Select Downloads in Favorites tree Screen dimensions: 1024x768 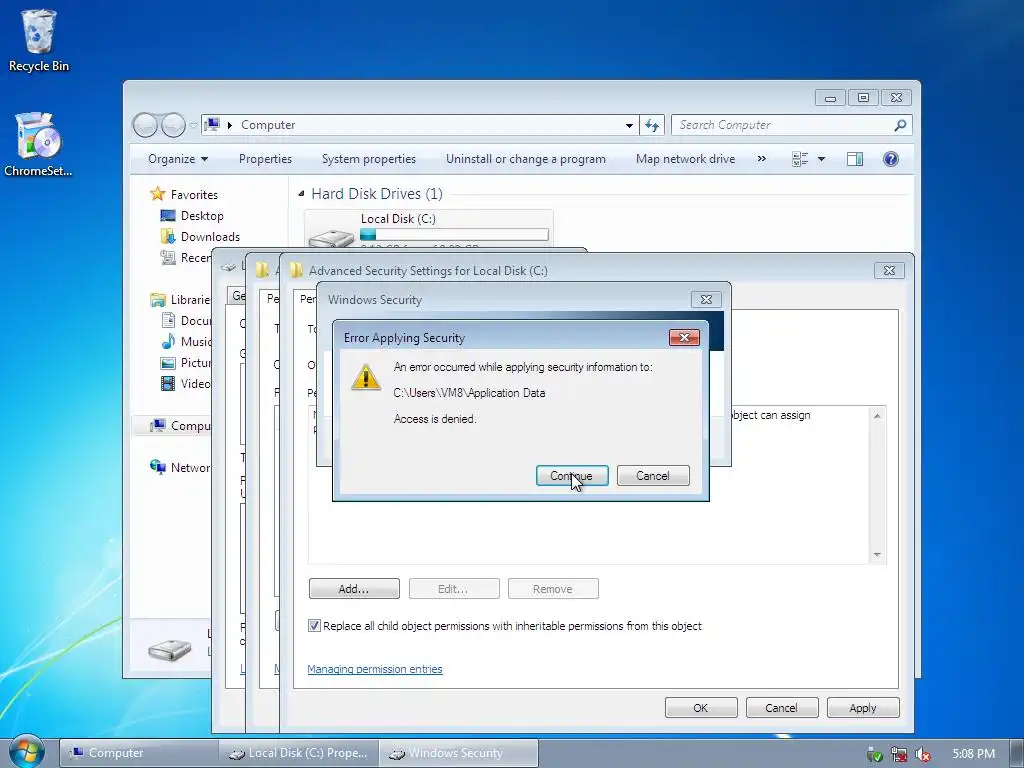(x=210, y=236)
